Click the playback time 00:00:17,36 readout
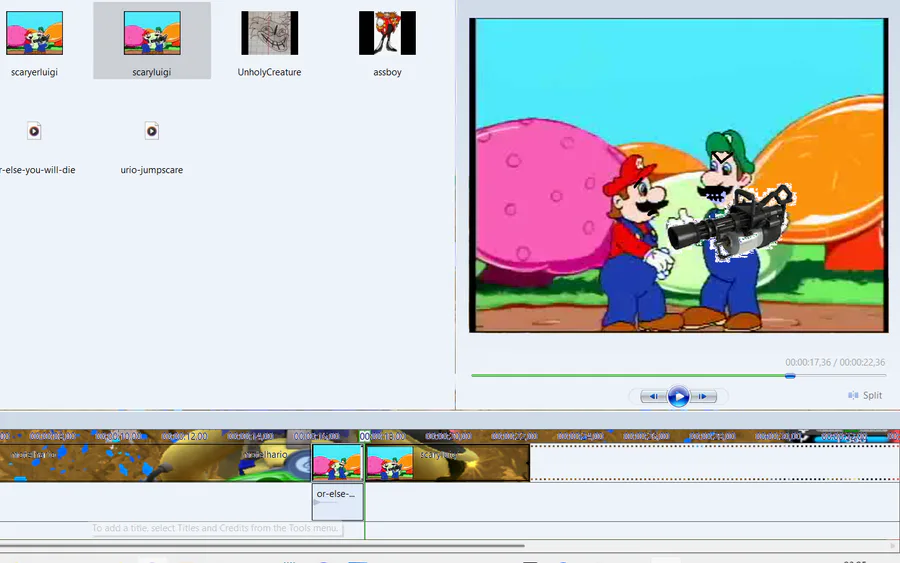 pyautogui.click(x=808, y=362)
